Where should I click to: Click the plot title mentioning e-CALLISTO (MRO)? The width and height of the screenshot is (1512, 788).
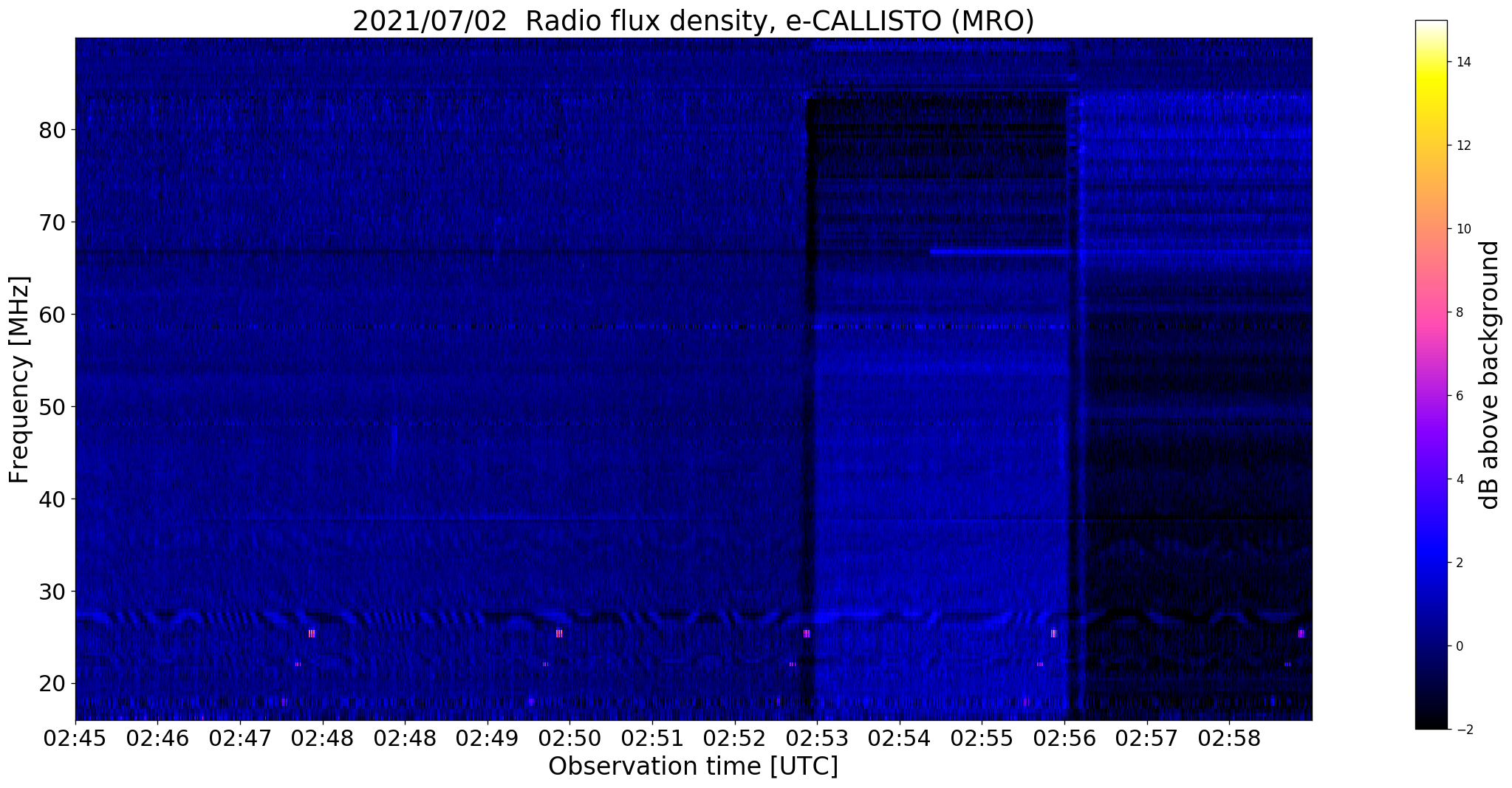(x=693, y=21)
